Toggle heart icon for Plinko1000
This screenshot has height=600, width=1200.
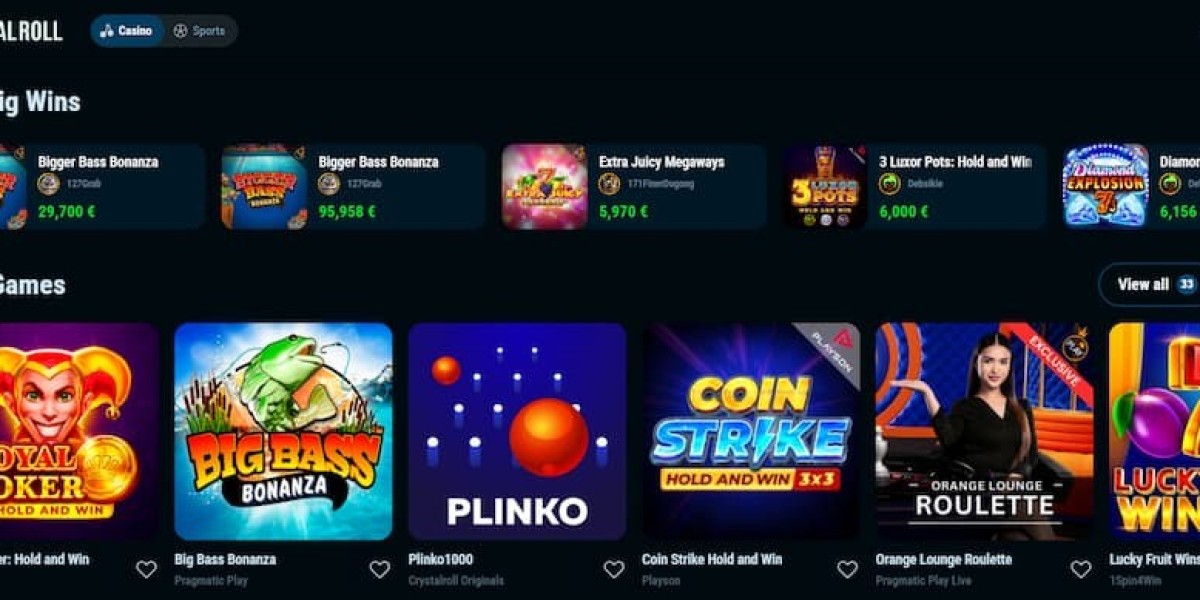[614, 569]
